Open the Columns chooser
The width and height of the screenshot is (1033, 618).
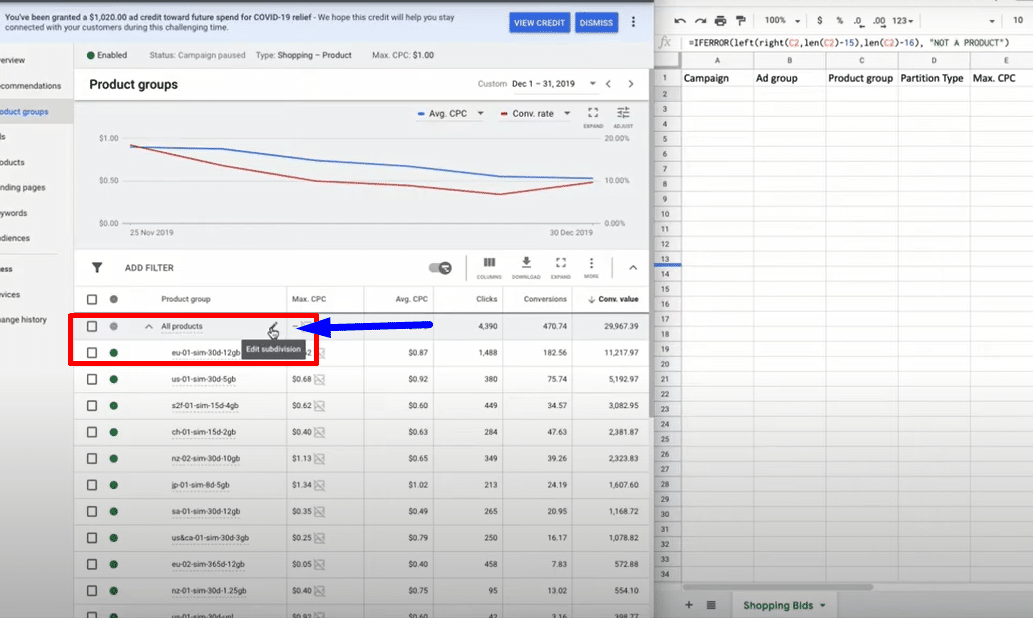click(x=489, y=267)
